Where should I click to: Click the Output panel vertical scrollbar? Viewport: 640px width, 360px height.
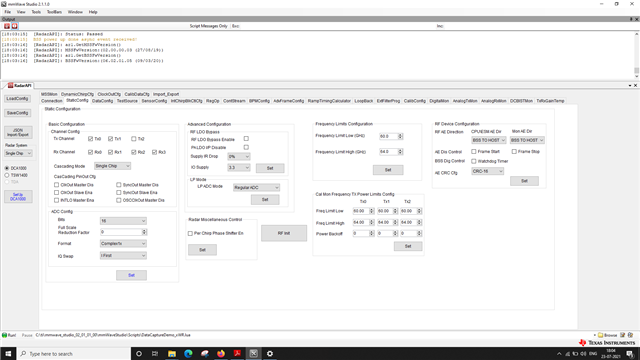(x=636, y=54)
